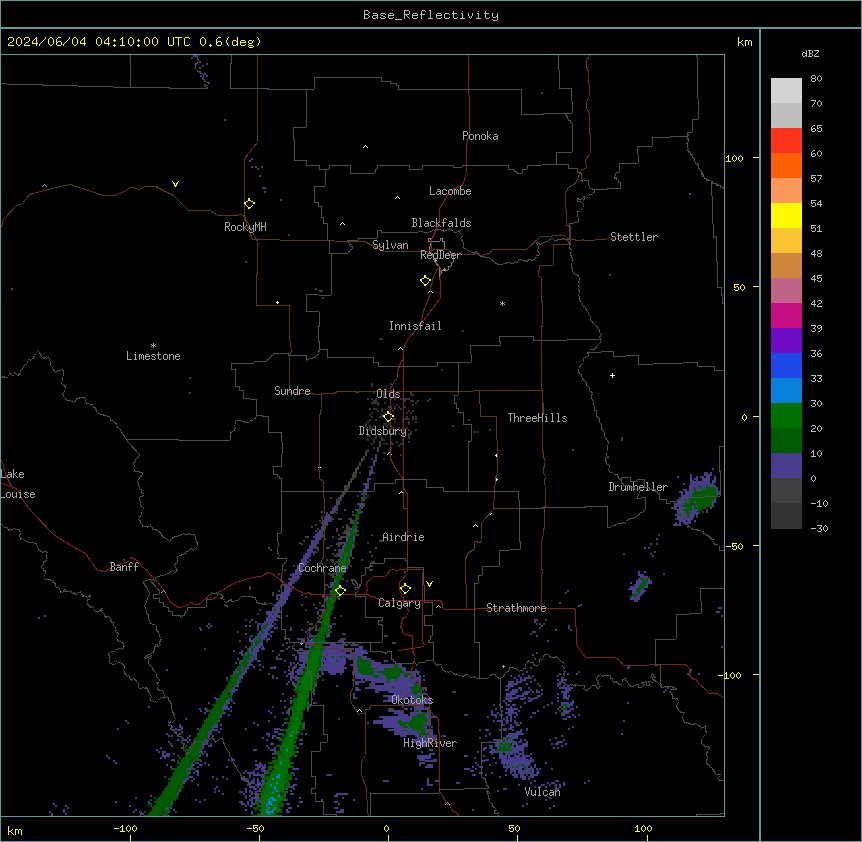Click the yellow diamond marker above RockyMH

point(249,204)
